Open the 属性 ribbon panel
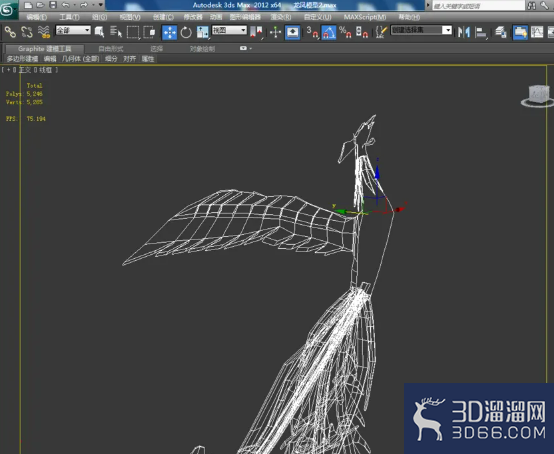The width and height of the screenshot is (554, 454). [x=148, y=59]
